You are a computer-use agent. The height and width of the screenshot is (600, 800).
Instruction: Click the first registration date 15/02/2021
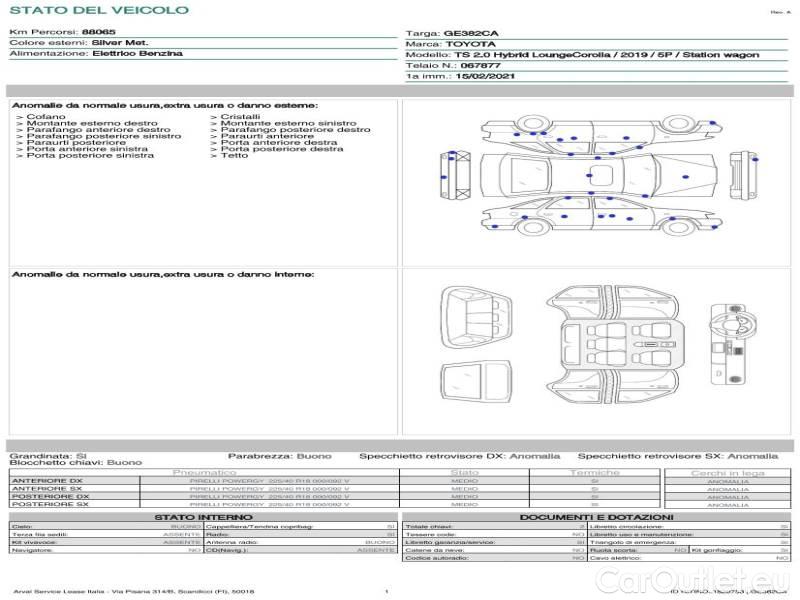pyautogui.click(x=485, y=77)
